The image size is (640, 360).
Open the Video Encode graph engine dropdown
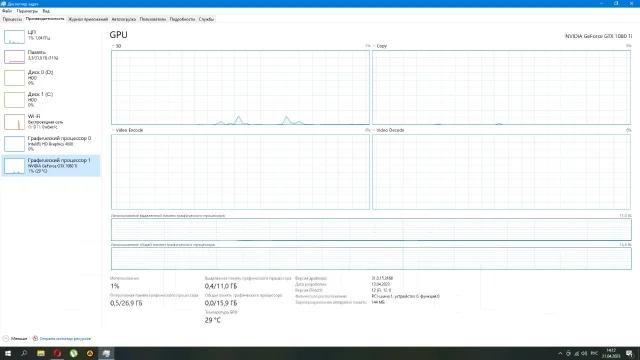(127, 130)
